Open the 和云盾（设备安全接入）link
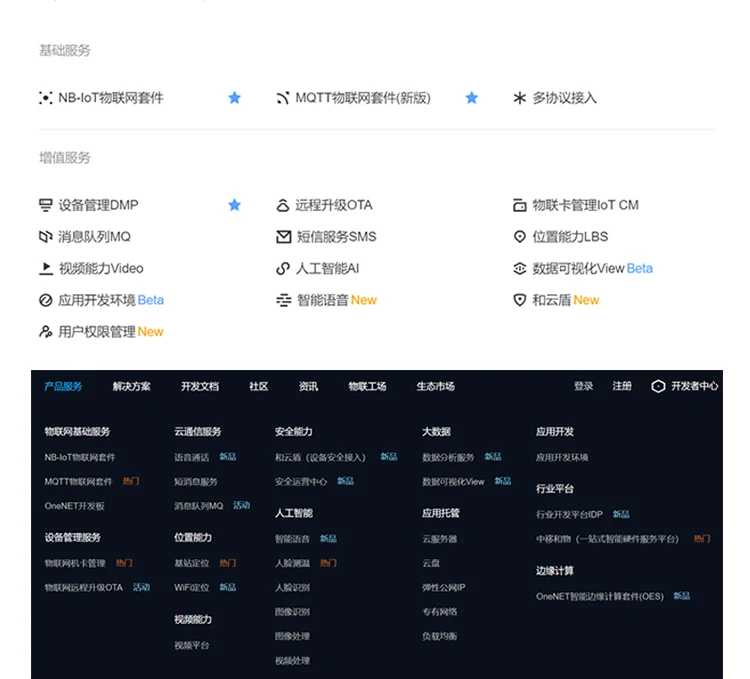The image size is (750, 679). (320, 457)
